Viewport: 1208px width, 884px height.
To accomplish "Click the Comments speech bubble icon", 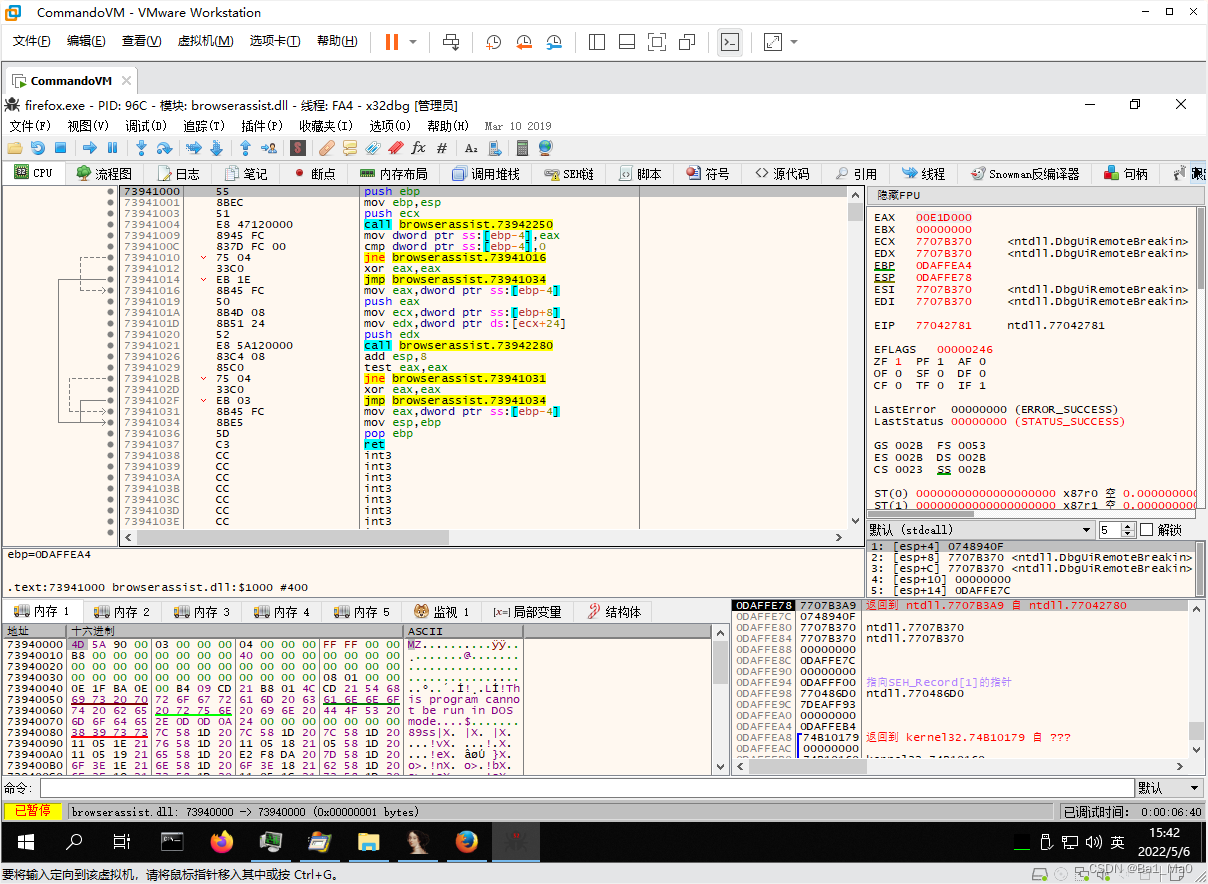I will pyautogui.click(x=350, y=148).
